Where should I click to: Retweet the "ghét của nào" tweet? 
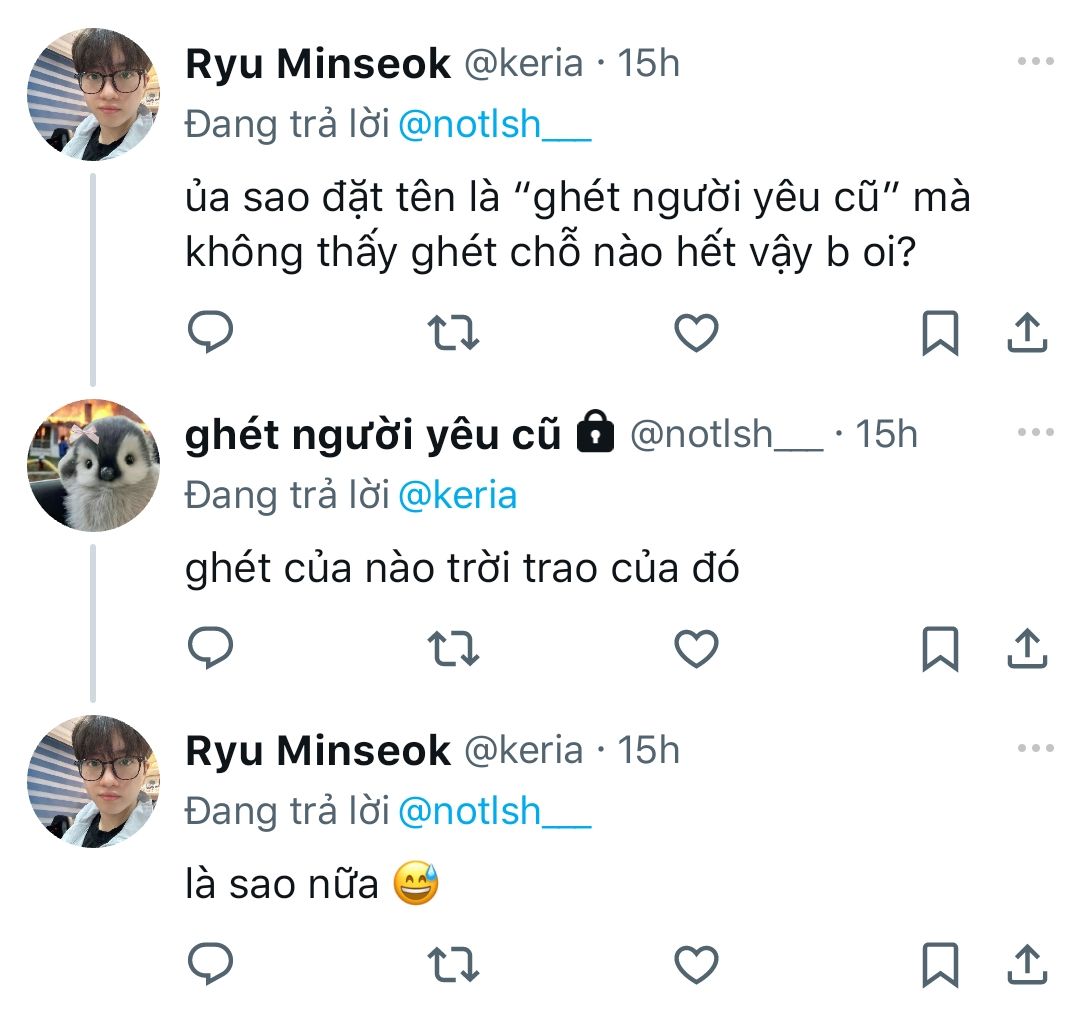click(454, 649)
